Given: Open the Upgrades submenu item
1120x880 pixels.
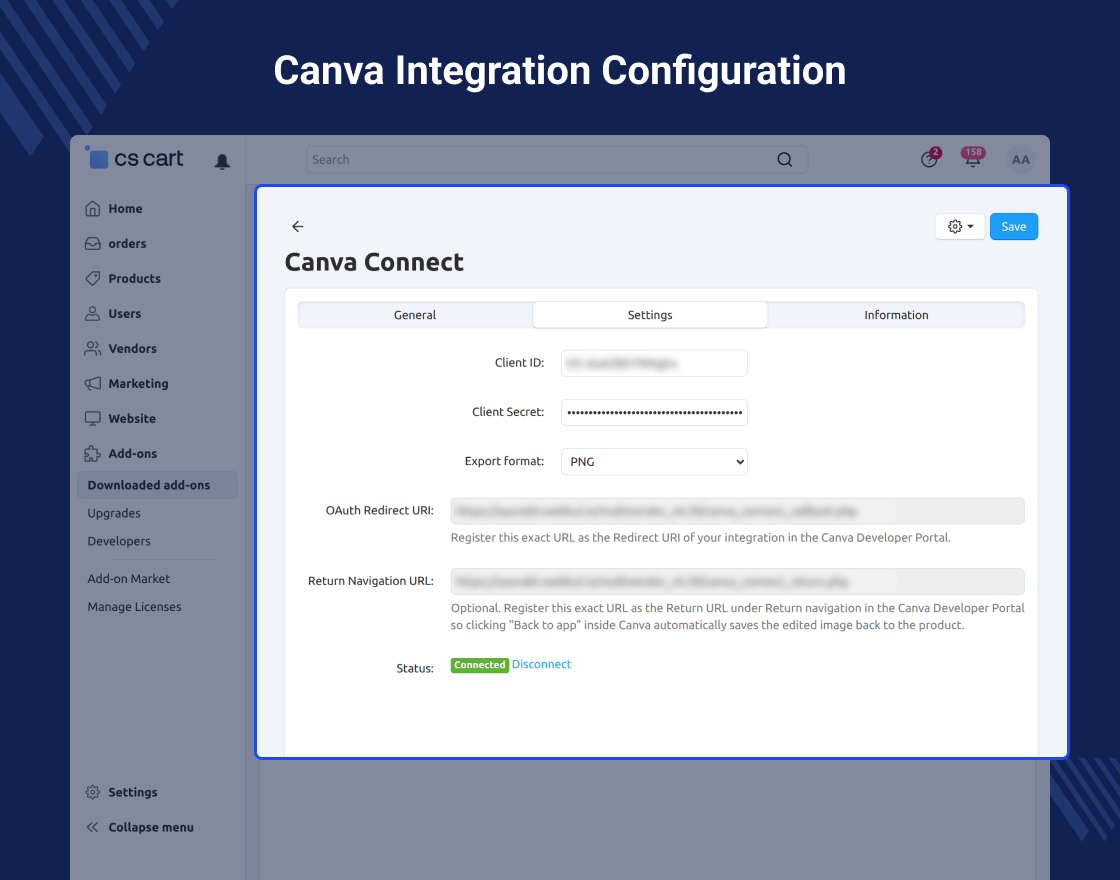Looking at the screenshot, I should click(x=114, y=513).
